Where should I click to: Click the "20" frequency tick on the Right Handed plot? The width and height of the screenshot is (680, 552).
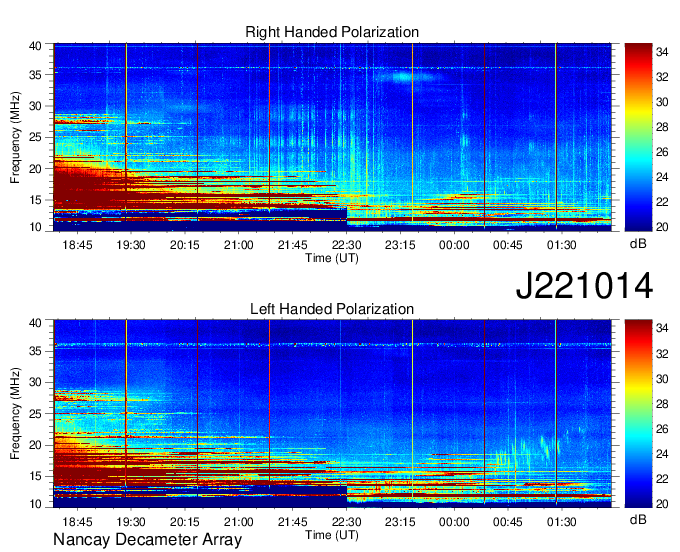[35, 169]
